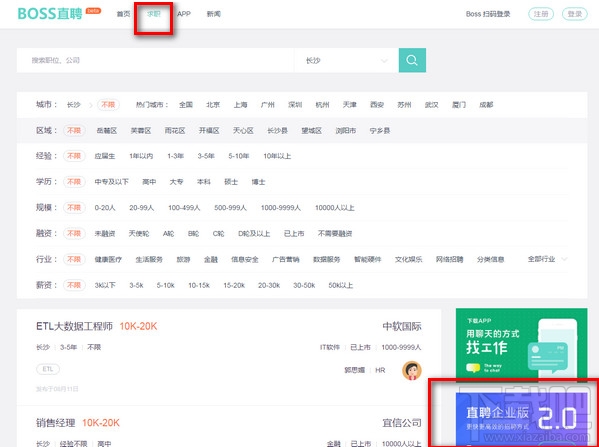Filter funding by 不需要融资

click(335, 233)
